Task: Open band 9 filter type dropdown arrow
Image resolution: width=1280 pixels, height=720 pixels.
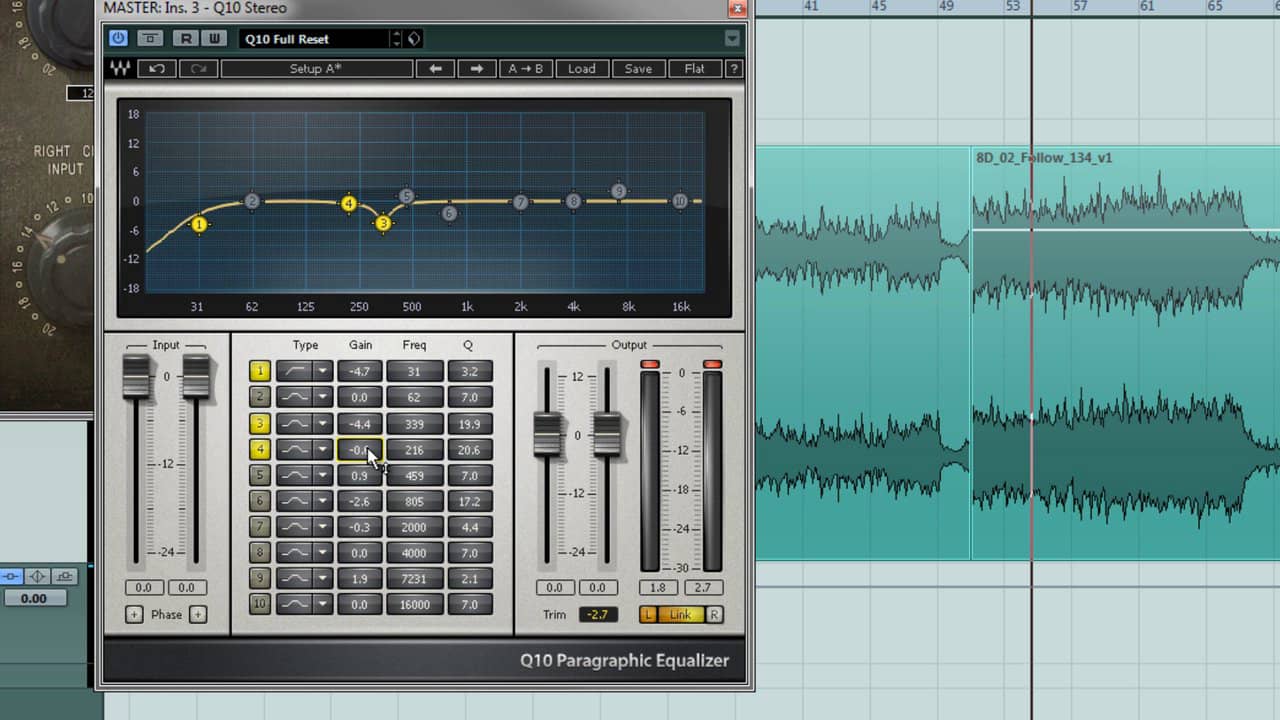Action: pyautogui.click(x=322, y=579)
